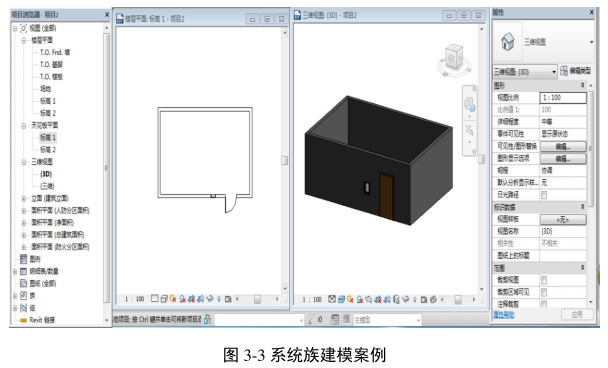This screenshot has width=608, height=368.
Task: Toggle the 裁剪区域可见 checkbox
Action: point(544,292)
